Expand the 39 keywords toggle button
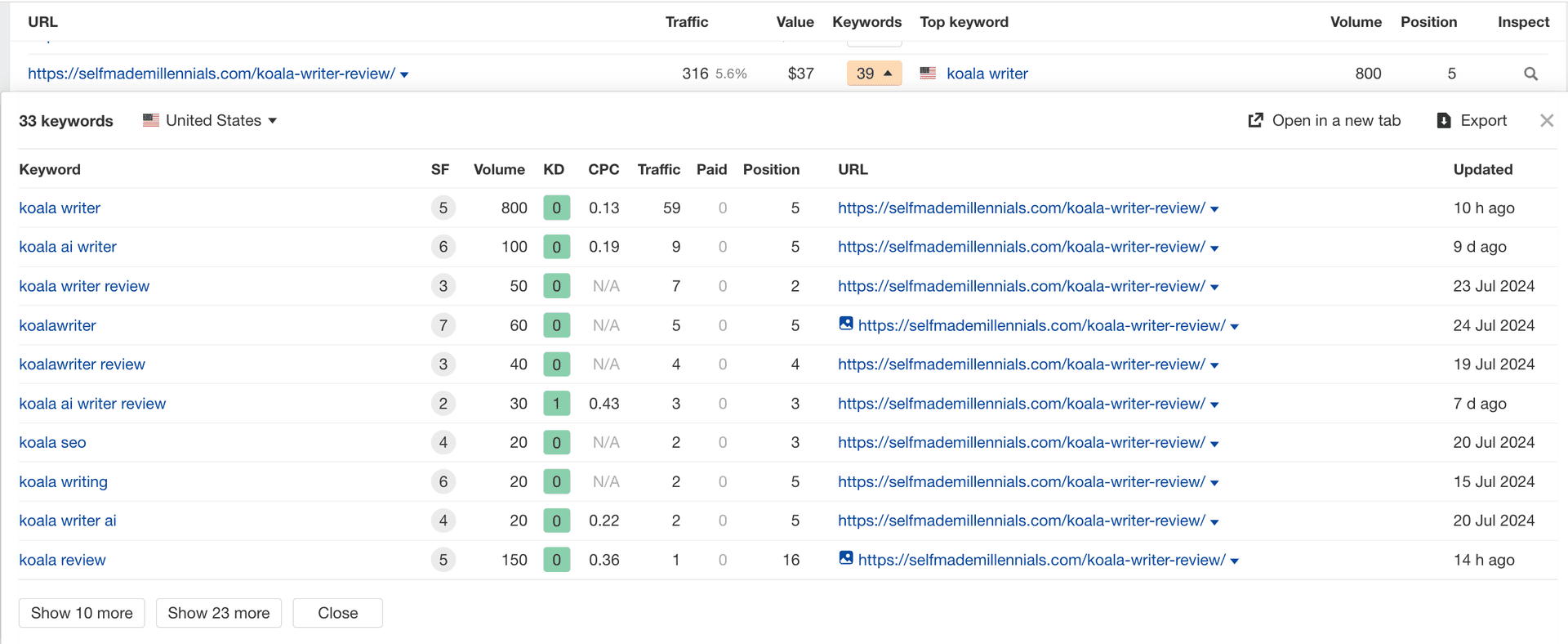1568x644 pixels. tap(874, 74)
